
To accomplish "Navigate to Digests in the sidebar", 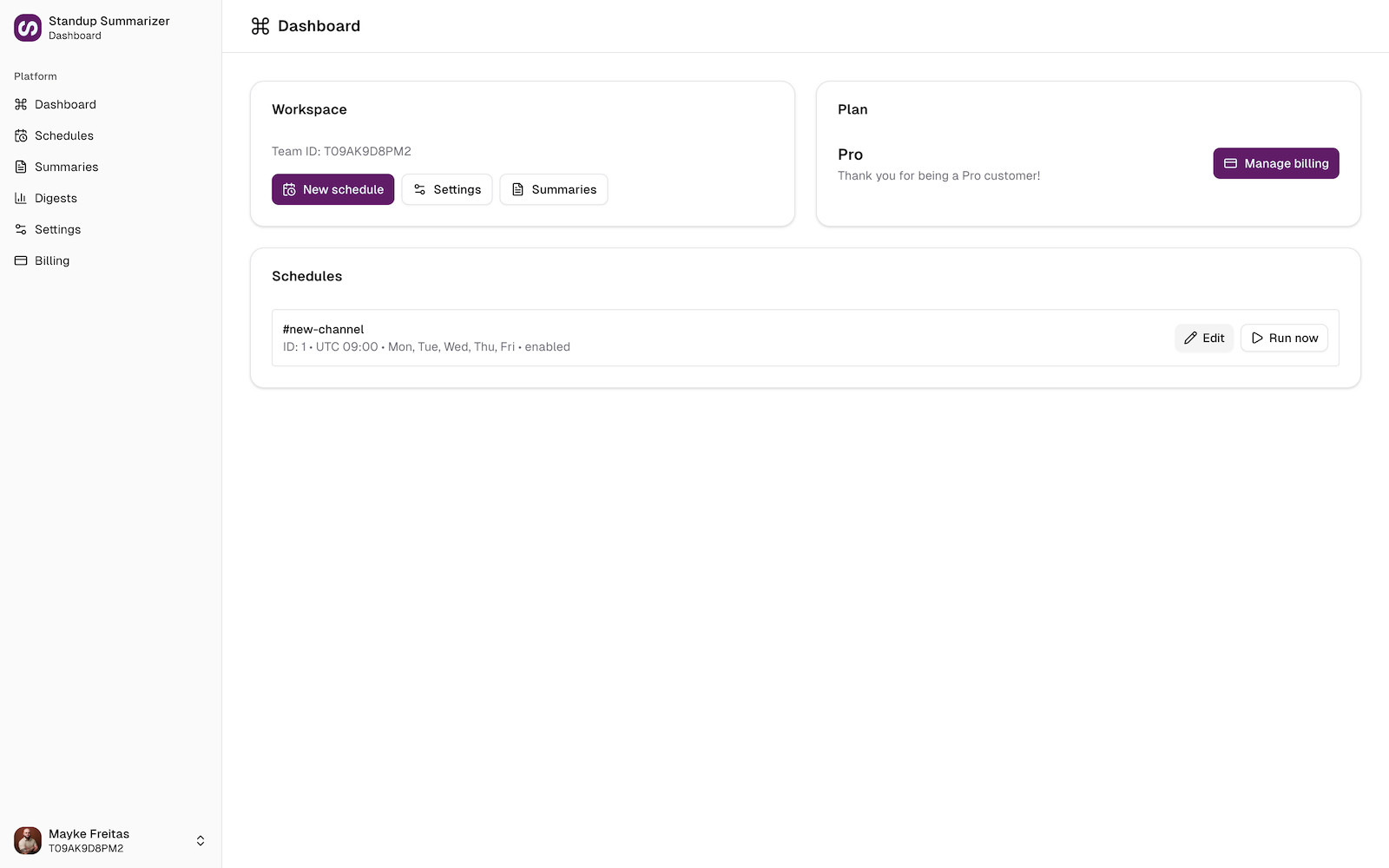I will pos(56,198).
